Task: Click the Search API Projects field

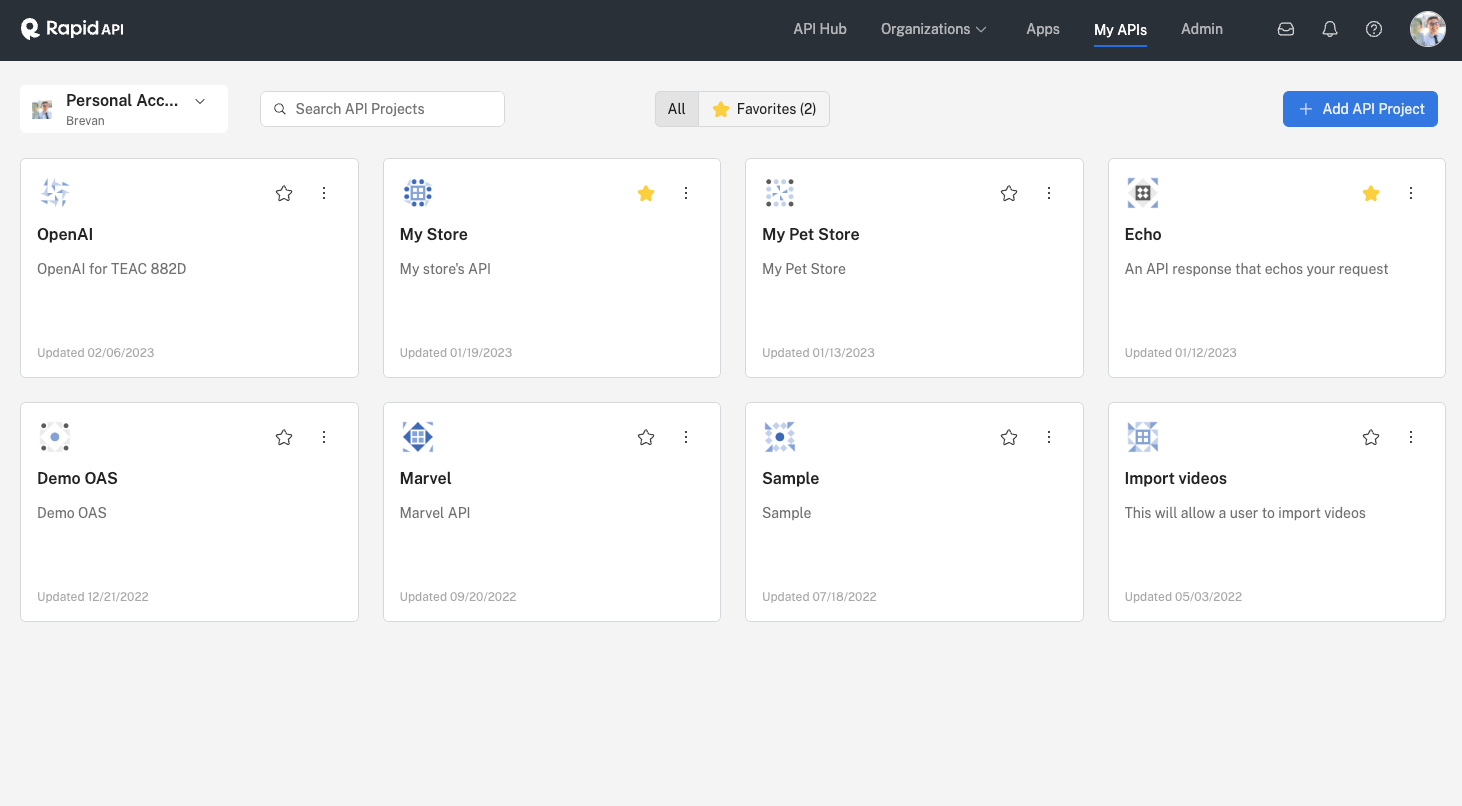Action: (382, 108)
